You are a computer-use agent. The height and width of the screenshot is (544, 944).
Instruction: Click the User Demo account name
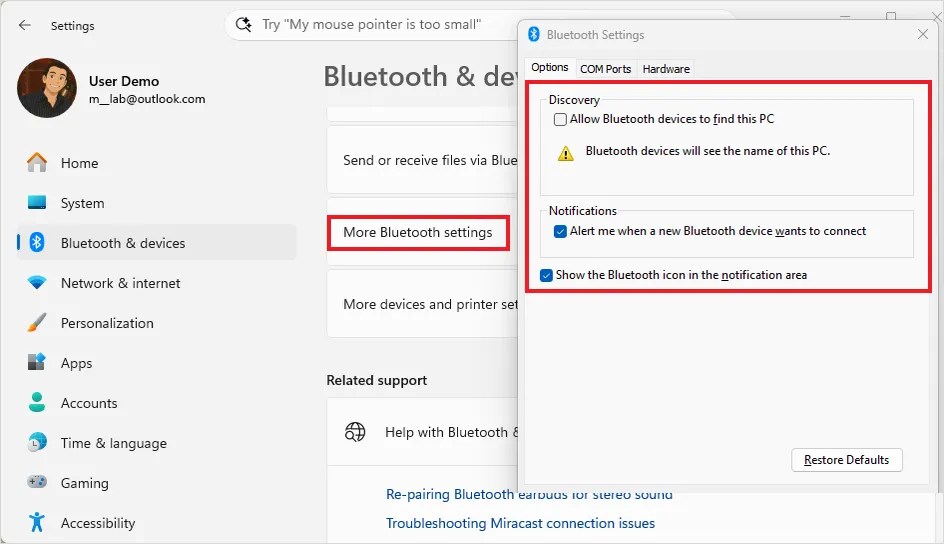pos(124,81)
